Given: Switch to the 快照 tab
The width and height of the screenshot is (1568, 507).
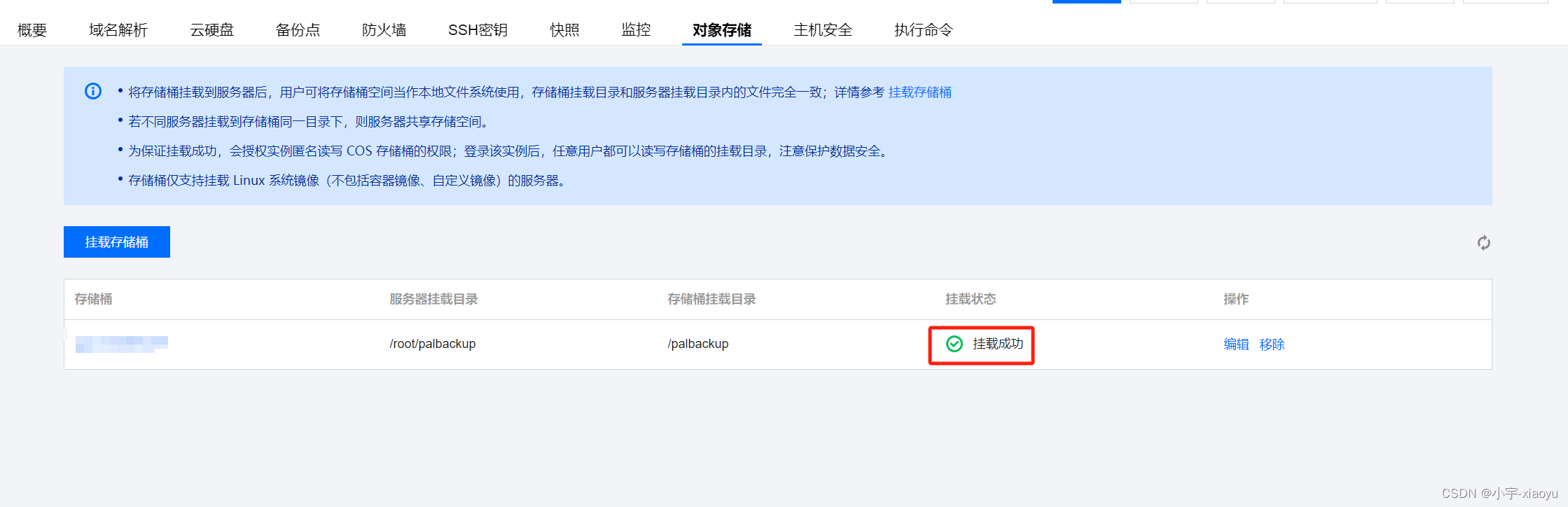Looking at the screenshot, I should click(564, 30).
